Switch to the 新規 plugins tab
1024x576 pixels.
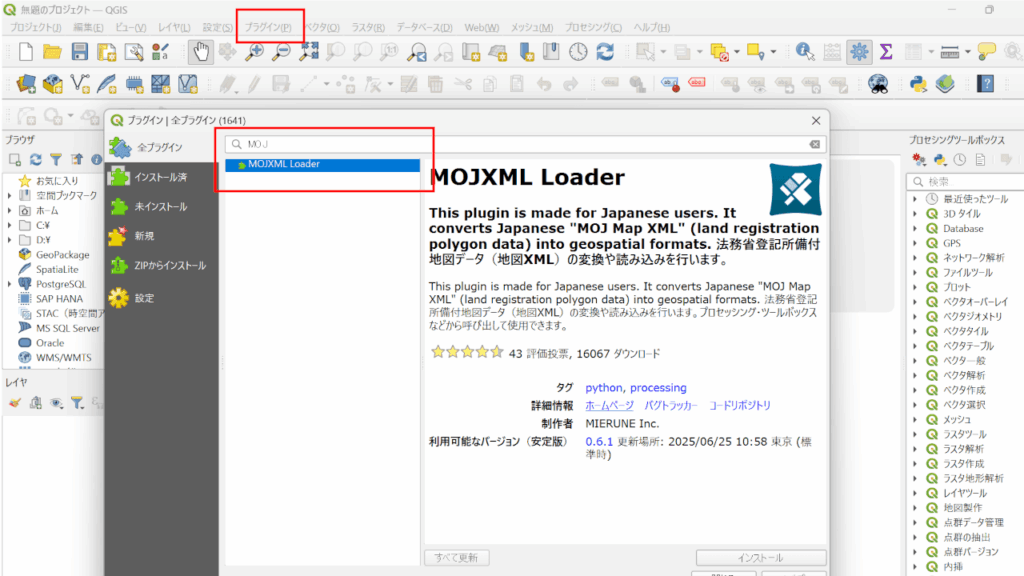[x=161, y=236]
